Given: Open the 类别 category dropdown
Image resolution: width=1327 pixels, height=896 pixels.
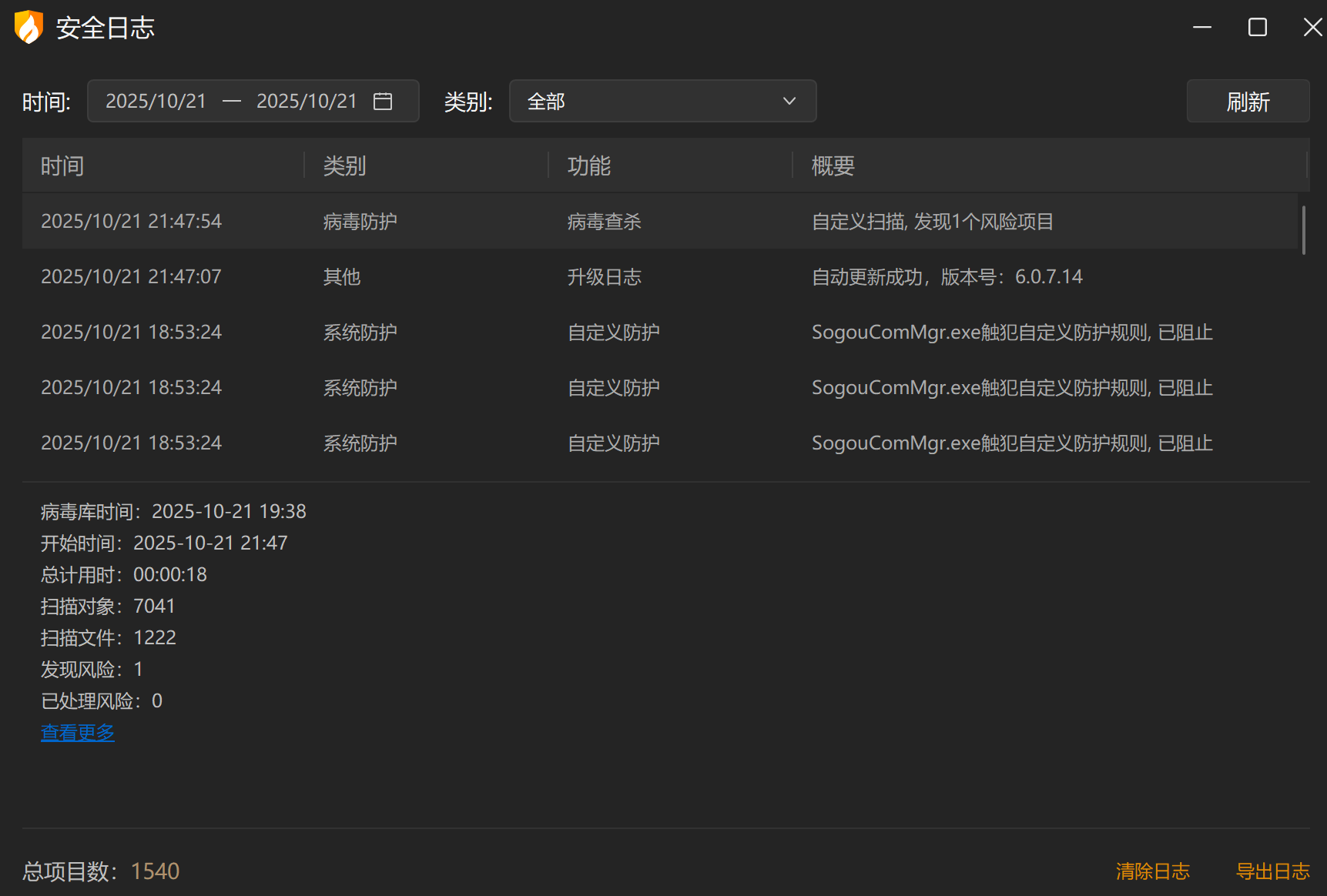Looking at the screenshot, I should point(662,101).
